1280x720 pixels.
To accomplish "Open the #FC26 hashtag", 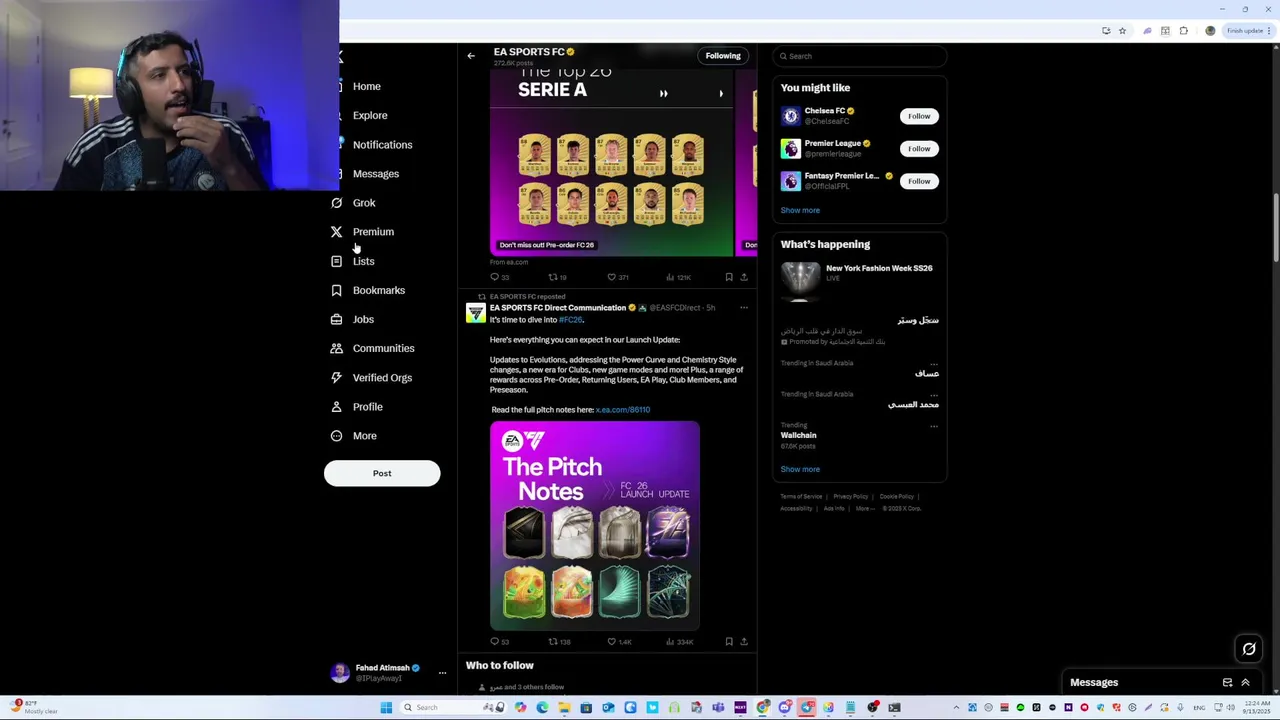I will (x=570, y=320).
